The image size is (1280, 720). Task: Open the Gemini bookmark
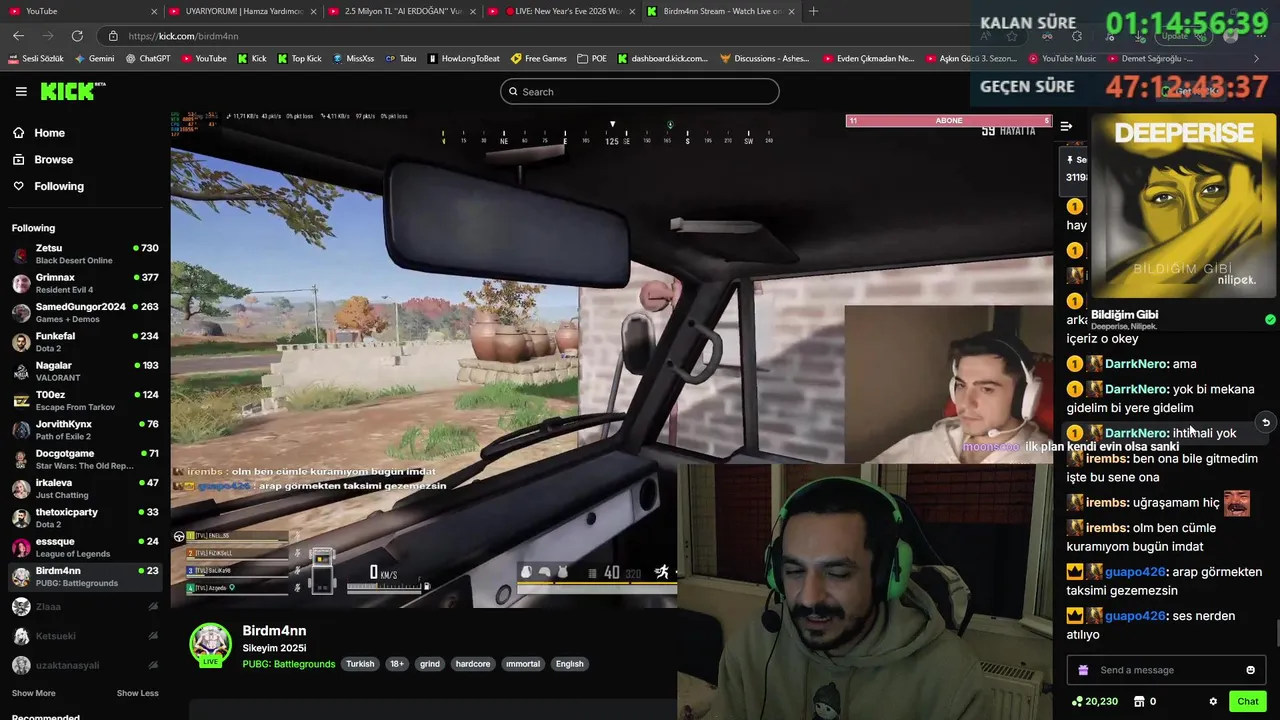point(95,58)
